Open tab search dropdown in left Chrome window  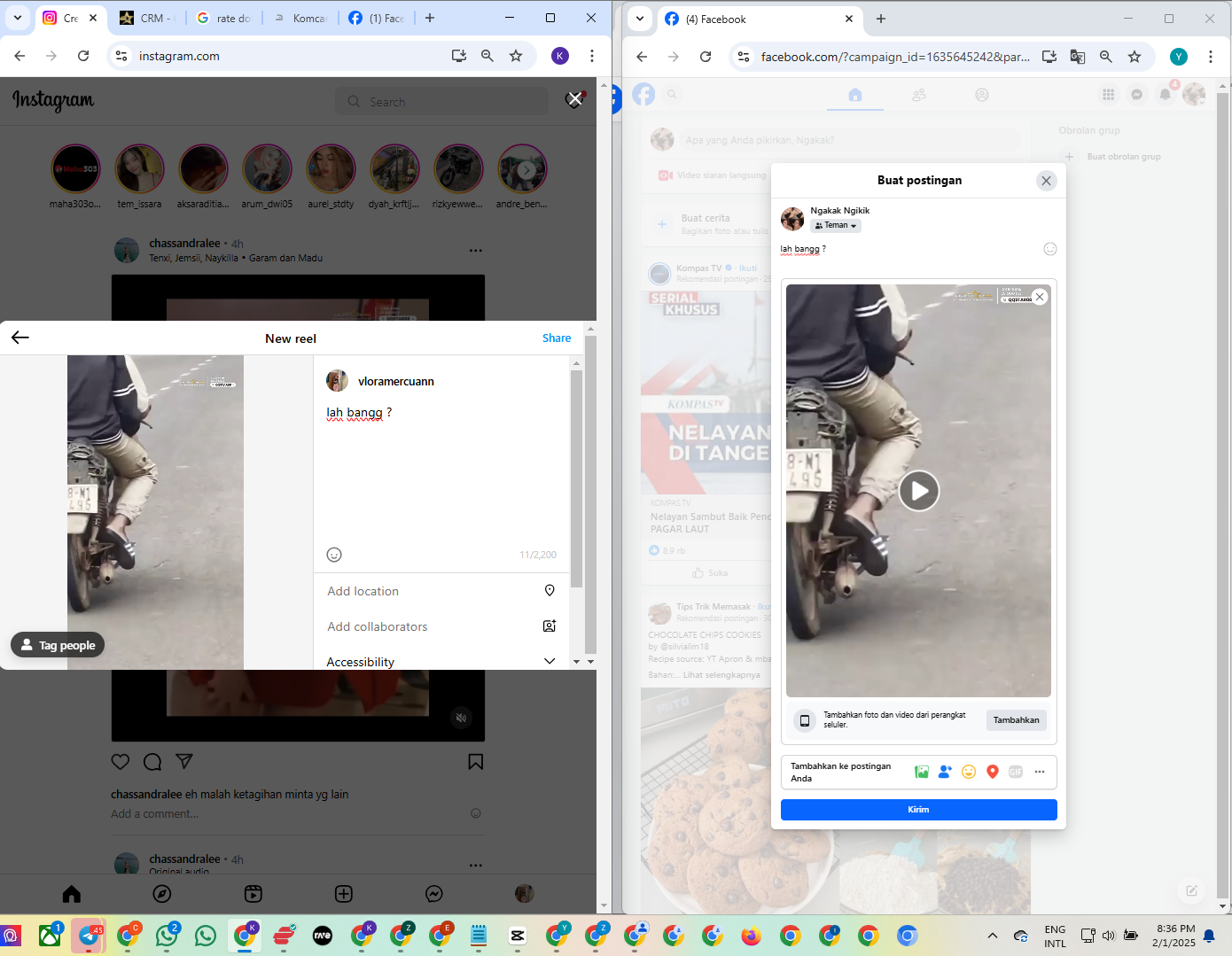point(18,18)
